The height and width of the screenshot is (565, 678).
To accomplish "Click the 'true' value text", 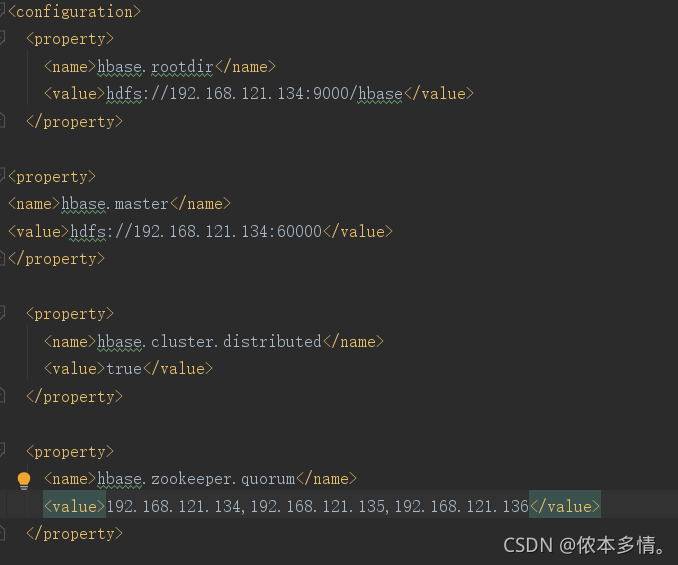I will click(124, 369).
